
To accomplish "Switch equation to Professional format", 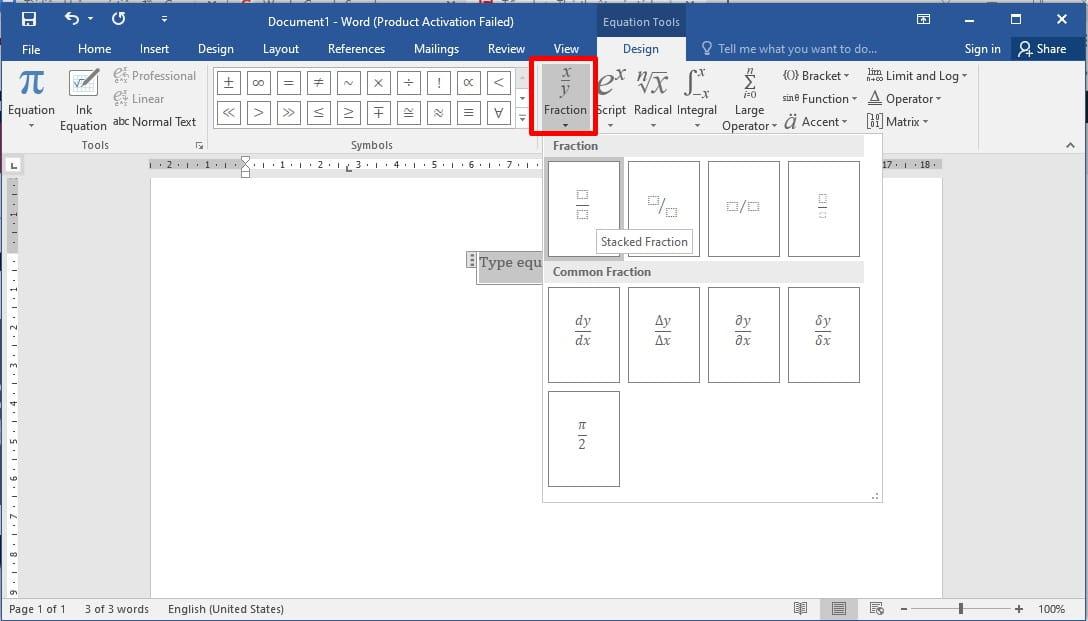I will tap(155, 75).
